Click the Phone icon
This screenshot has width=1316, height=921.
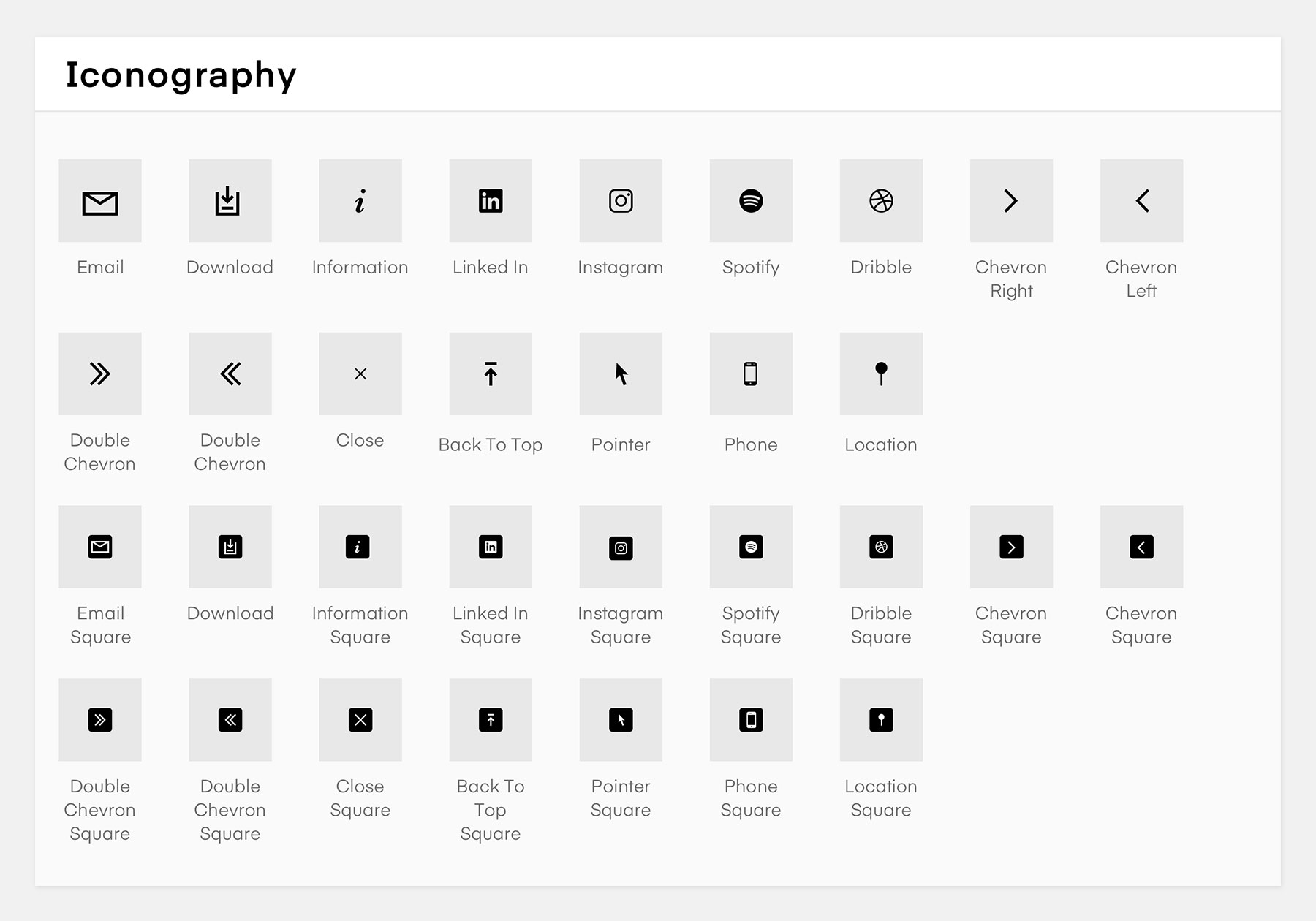pos(750,374)
